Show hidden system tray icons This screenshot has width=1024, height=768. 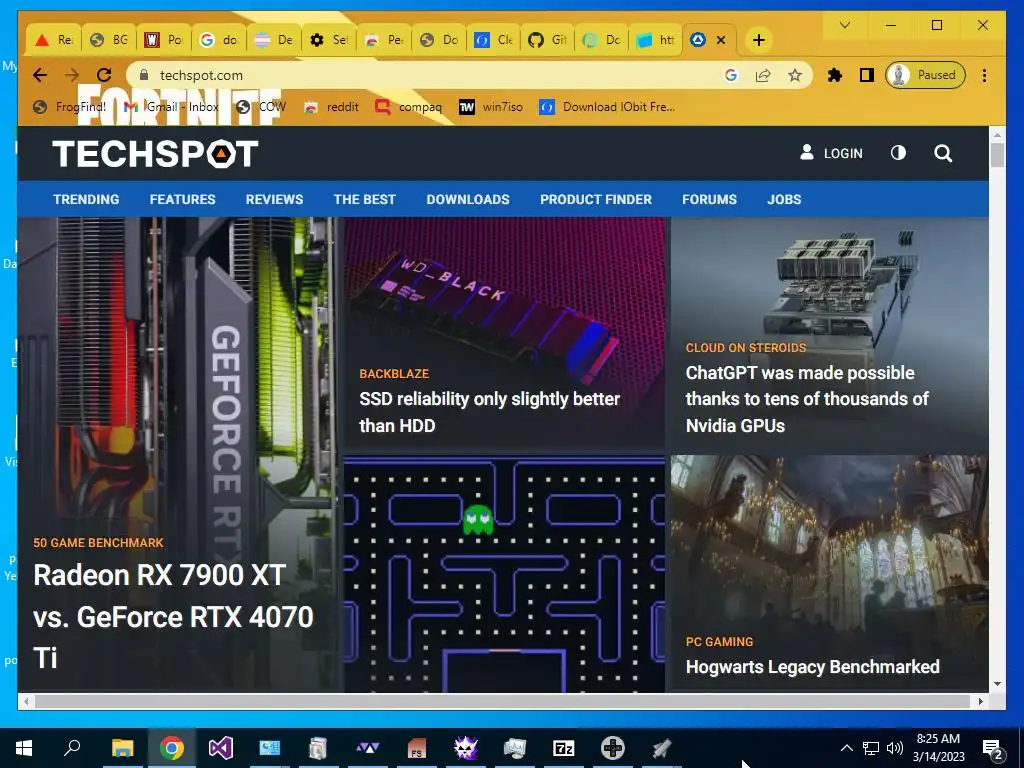click(846, 748)
